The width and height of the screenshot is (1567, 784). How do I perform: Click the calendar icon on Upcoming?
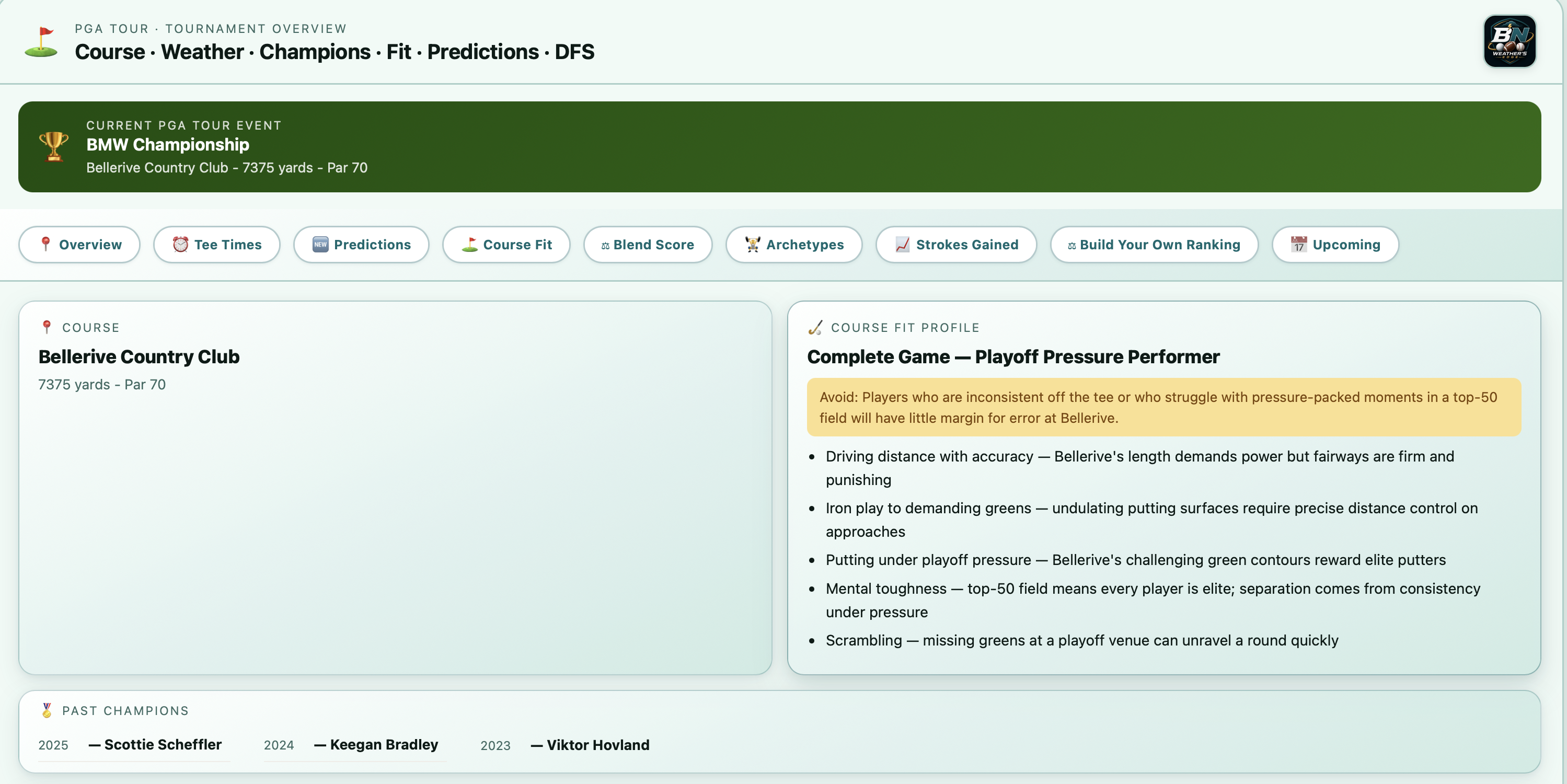coord(1299,244)
